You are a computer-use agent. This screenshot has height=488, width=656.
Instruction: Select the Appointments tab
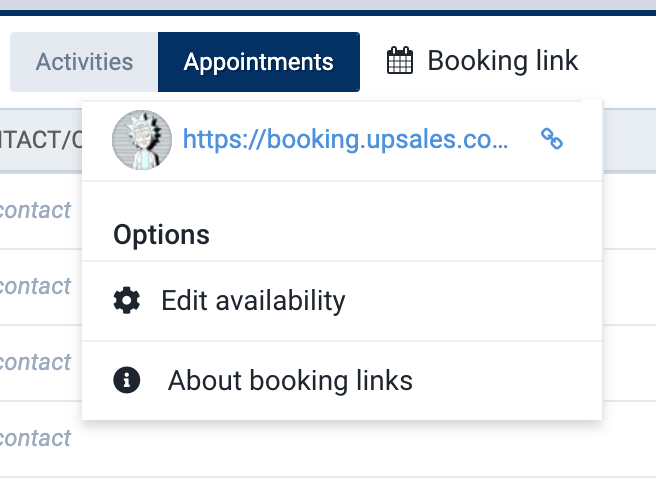(x=259, y=62)
